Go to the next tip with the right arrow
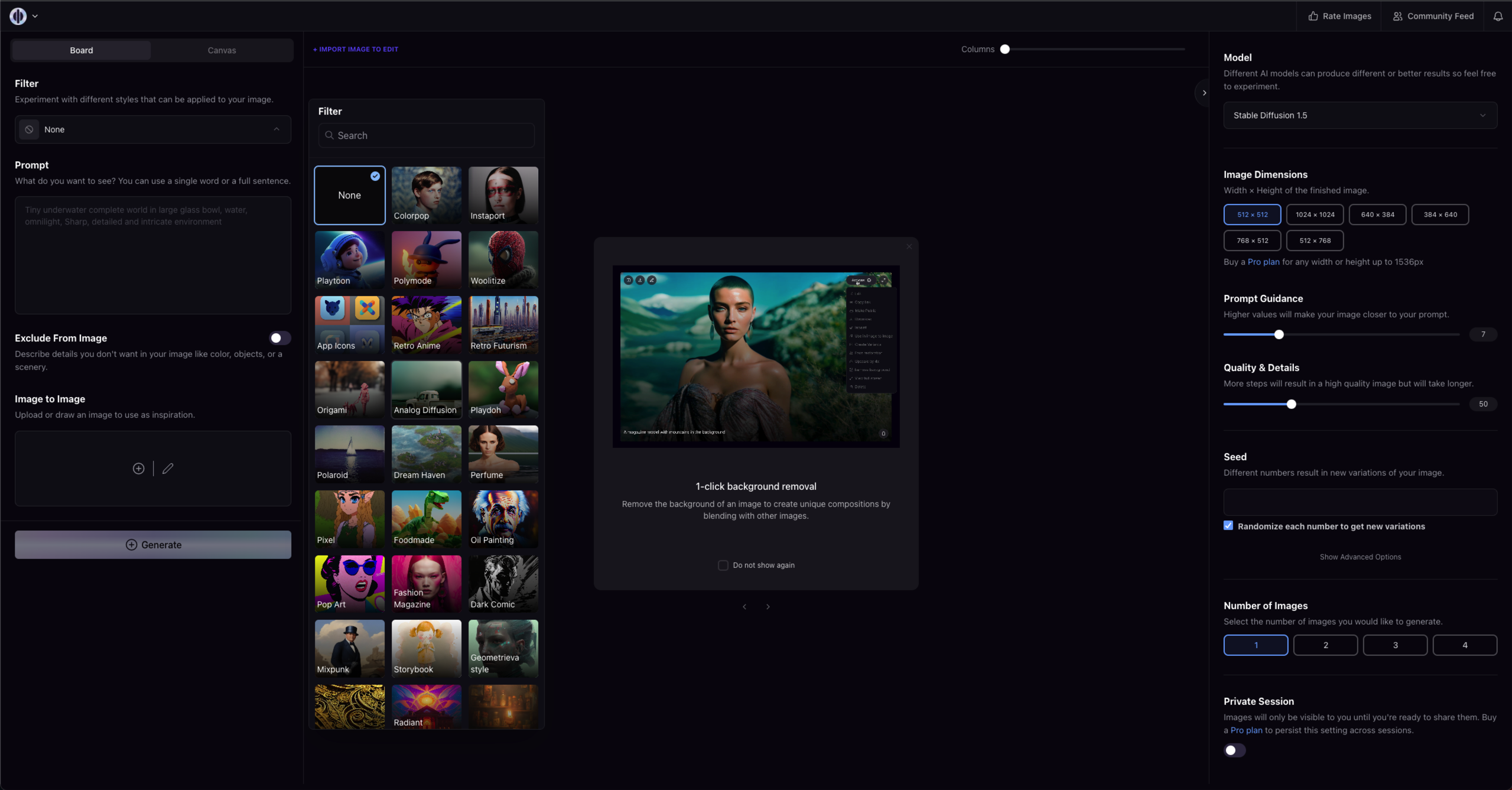This screenshot has height=790, width=1512. [x=768, y=607]
